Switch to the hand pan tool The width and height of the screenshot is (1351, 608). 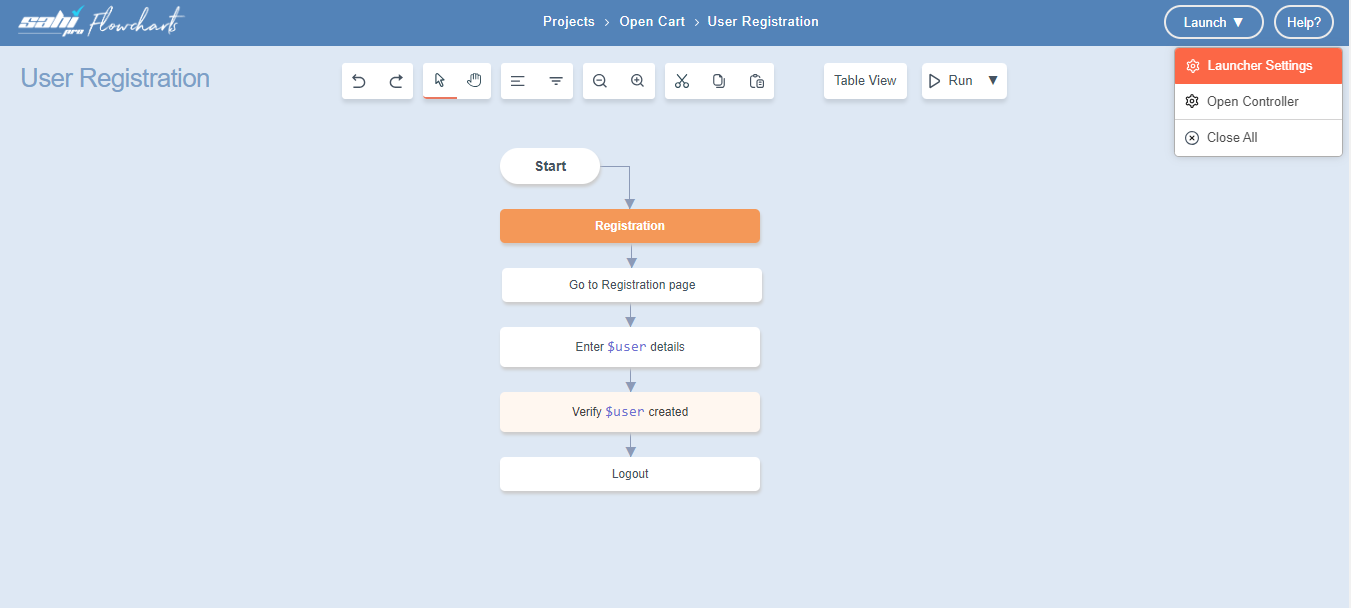pyautogui.click(x=474, y=81)
